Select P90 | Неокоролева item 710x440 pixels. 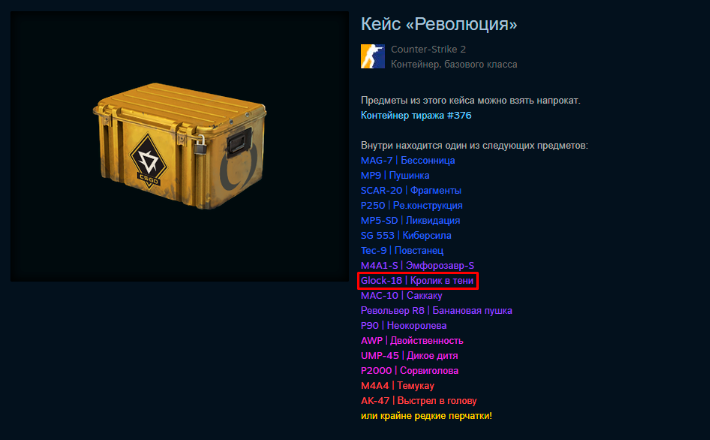click(x=403, y=325)
